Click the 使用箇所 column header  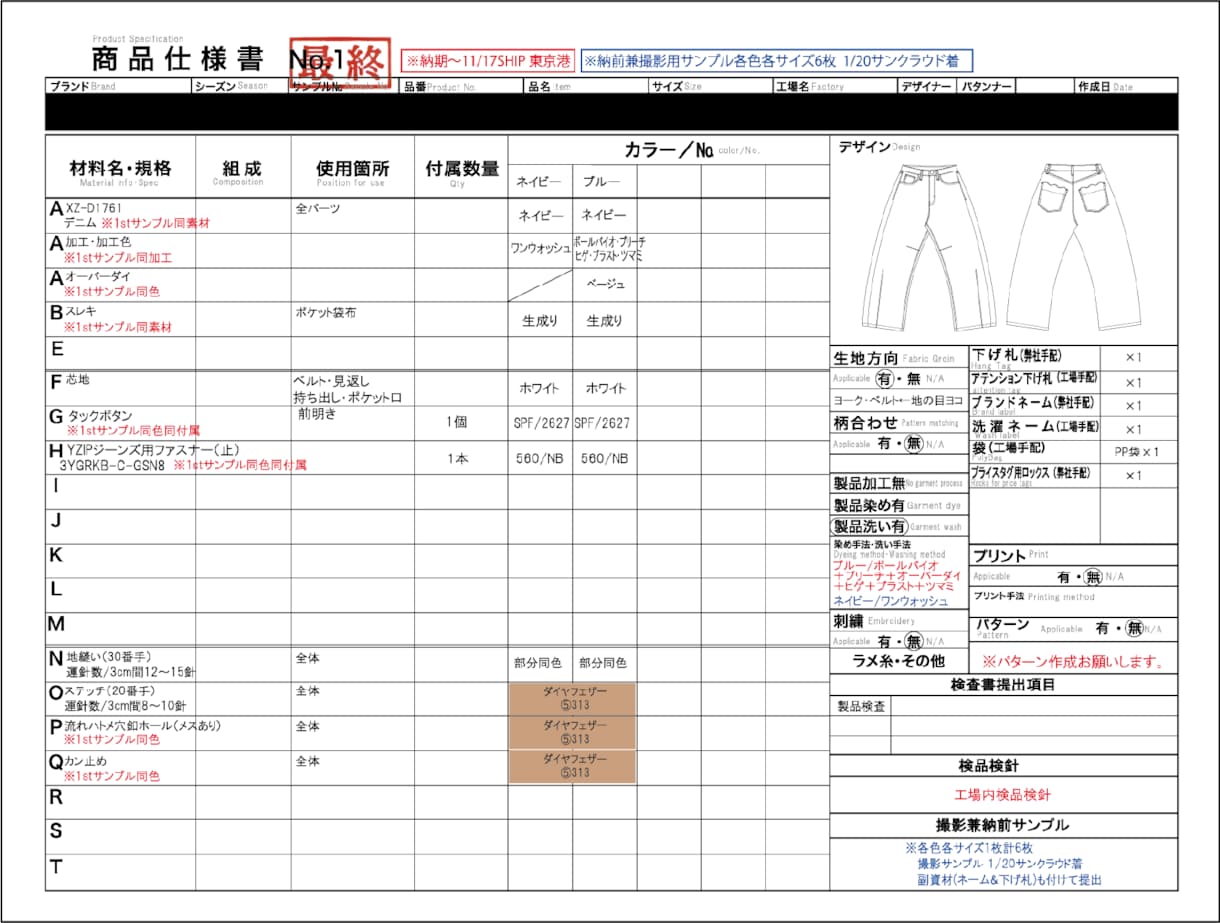353,168
